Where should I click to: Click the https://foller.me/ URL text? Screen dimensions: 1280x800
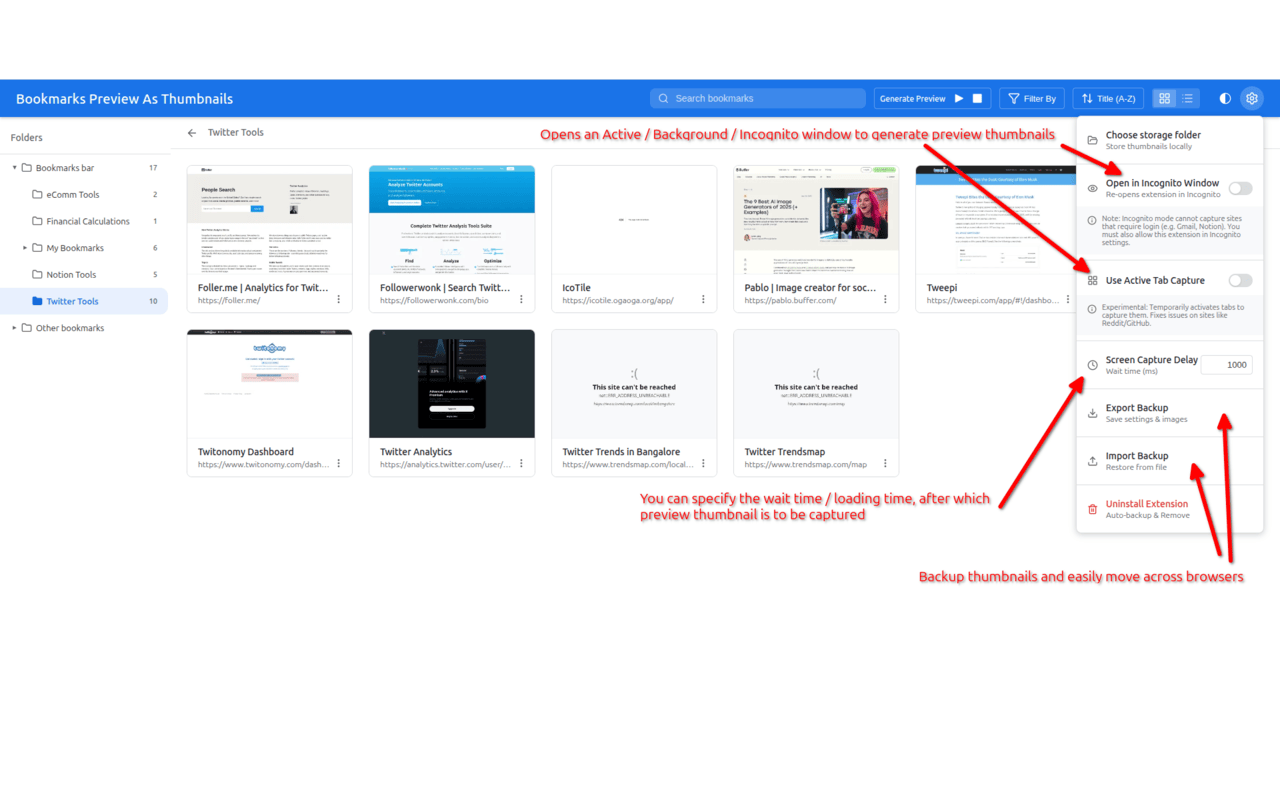click(x=229, y=300)
